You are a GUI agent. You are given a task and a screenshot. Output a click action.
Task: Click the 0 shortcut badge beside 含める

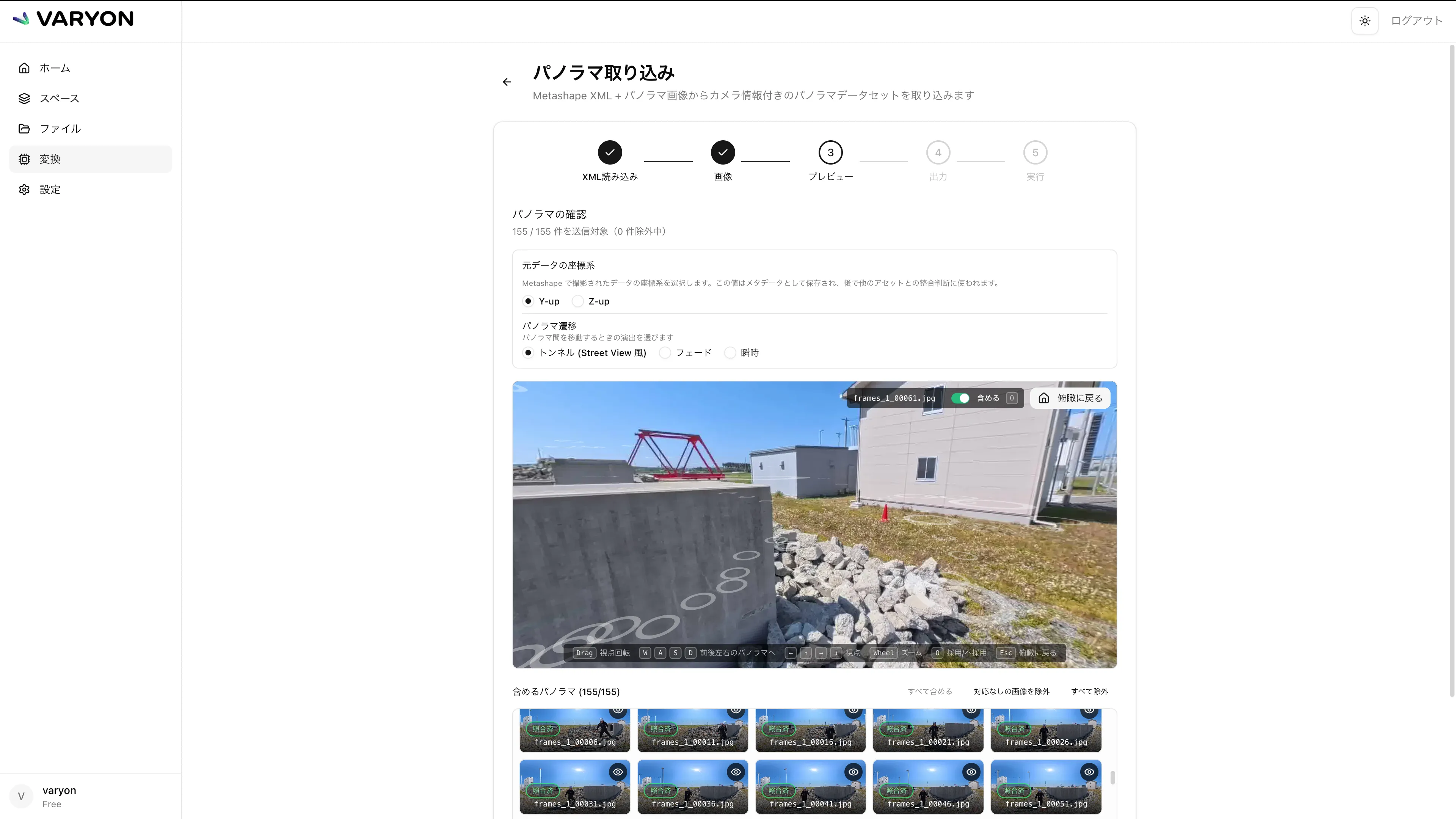1012,399
